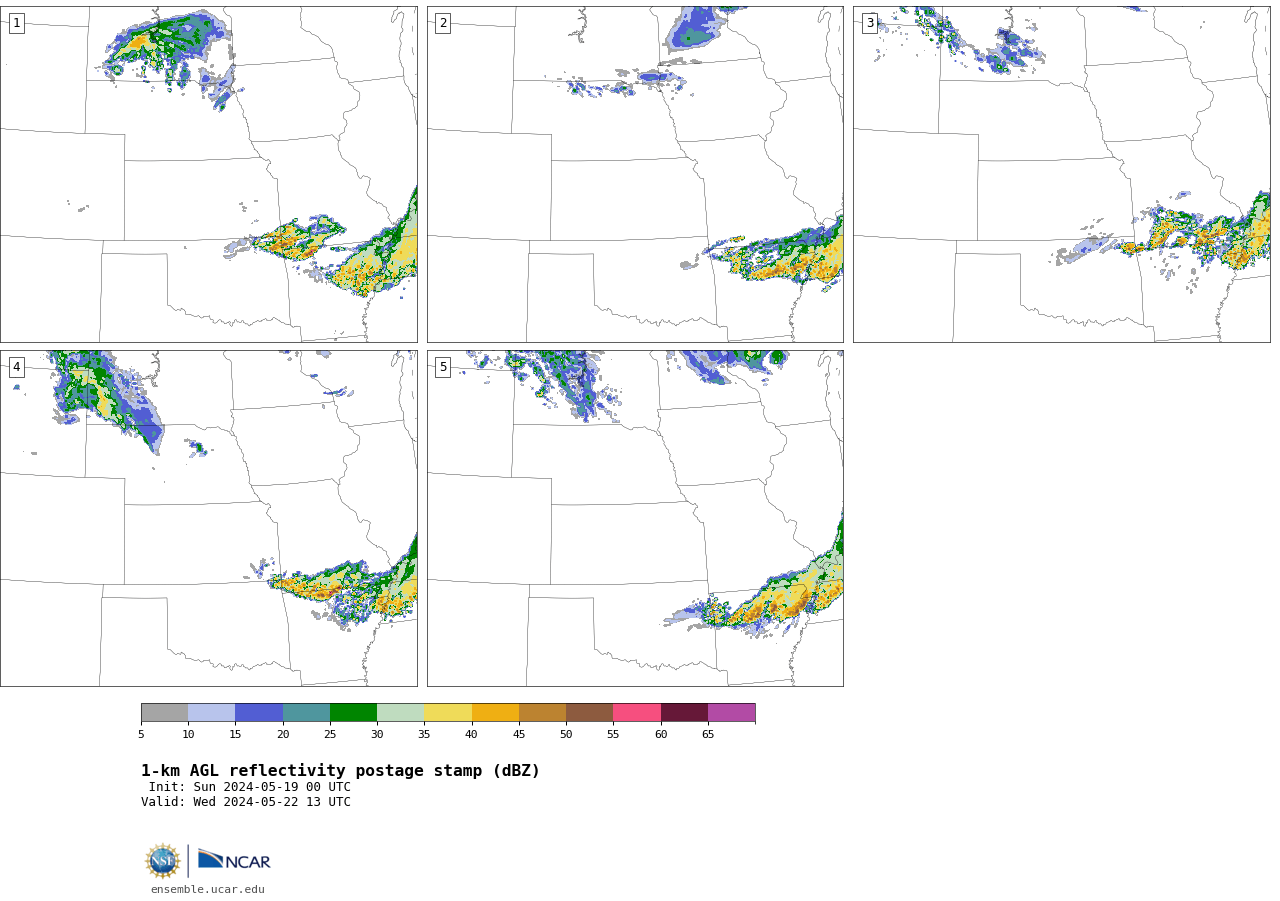
Task: Click the ensemble.ucar.edu link text
Action: click(x=208, y=889)
